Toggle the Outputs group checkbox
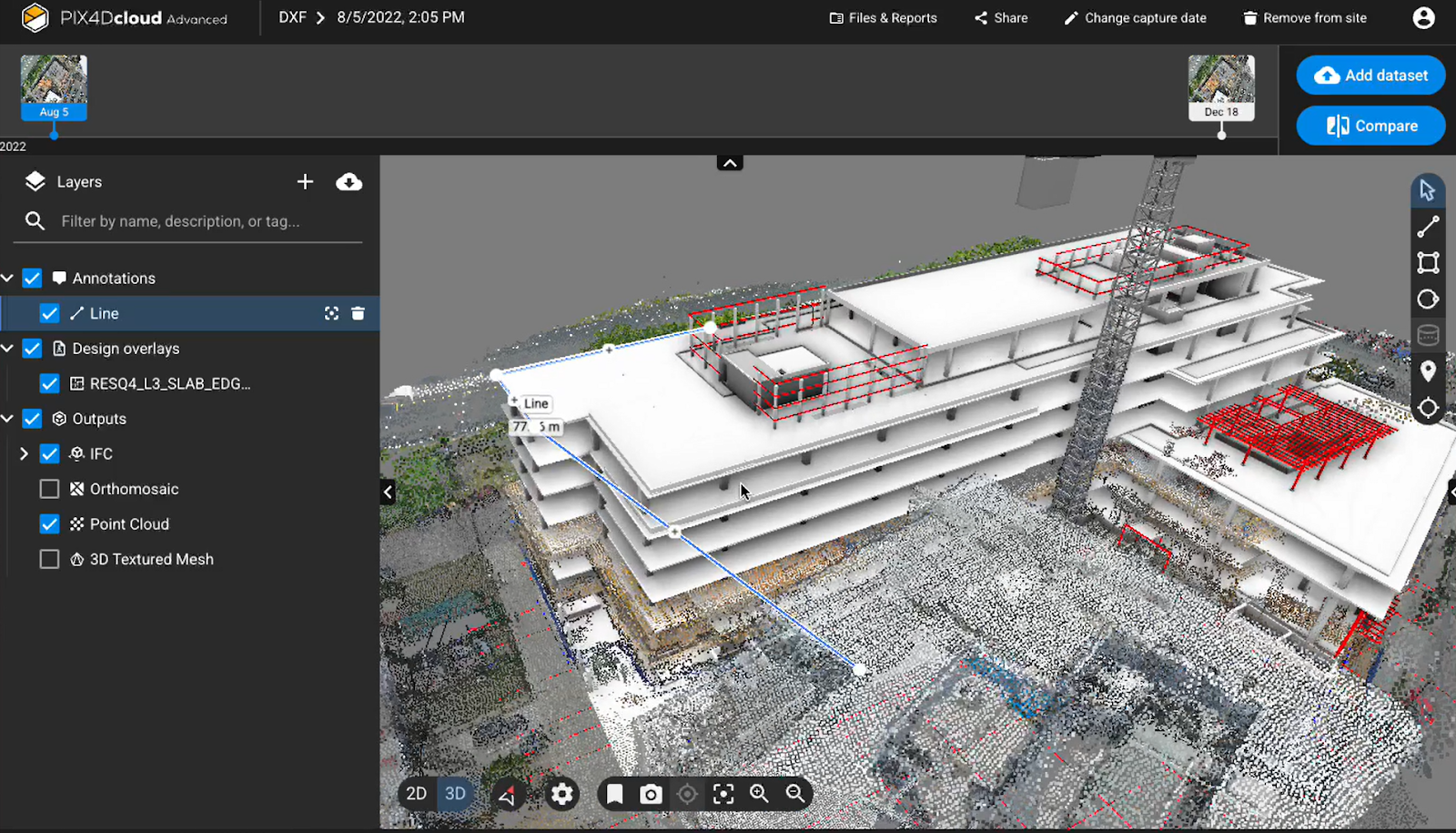 [32, 419]
